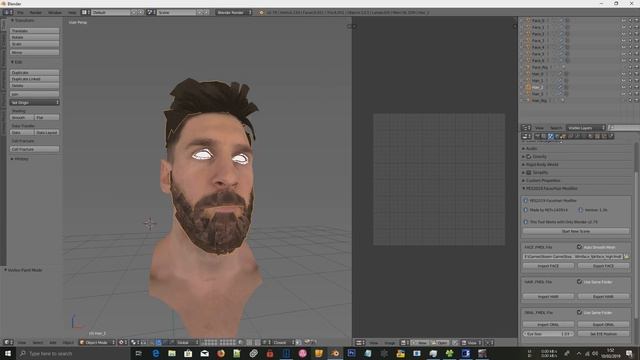Open Photoshop from the taskbar
This screenshot has width=640, height=360.
351,353
